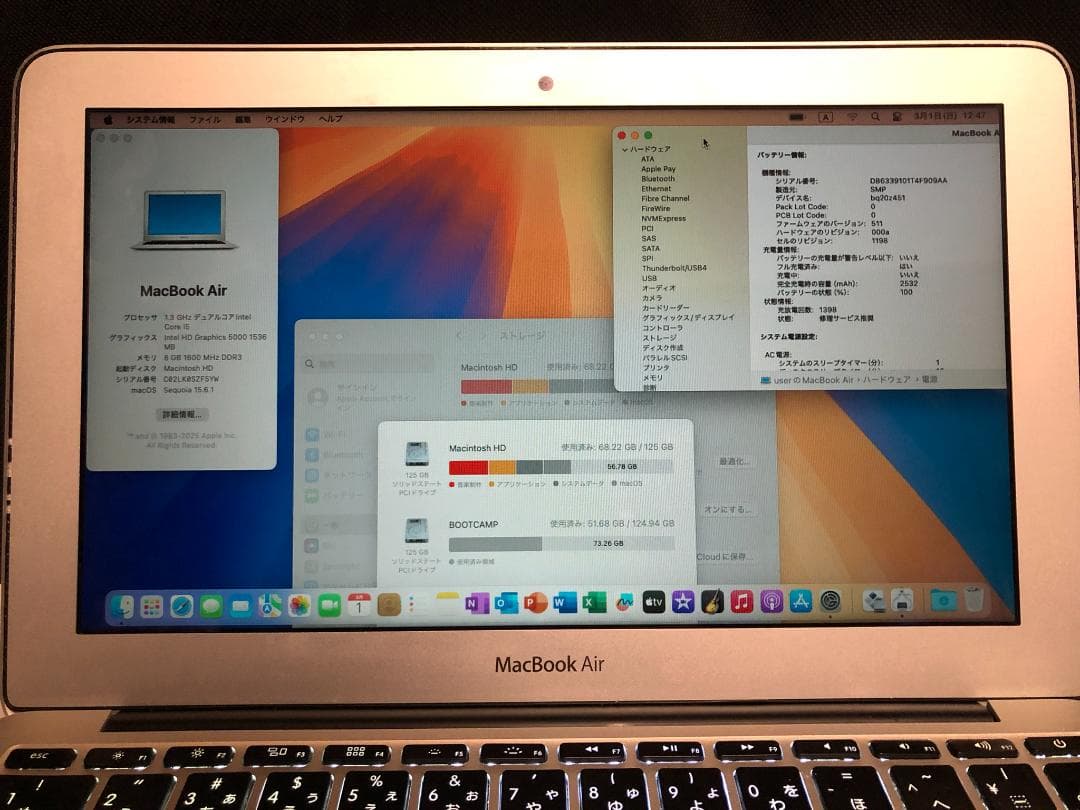Select NVMExpress in the hardware list

[x=663, y=218]
